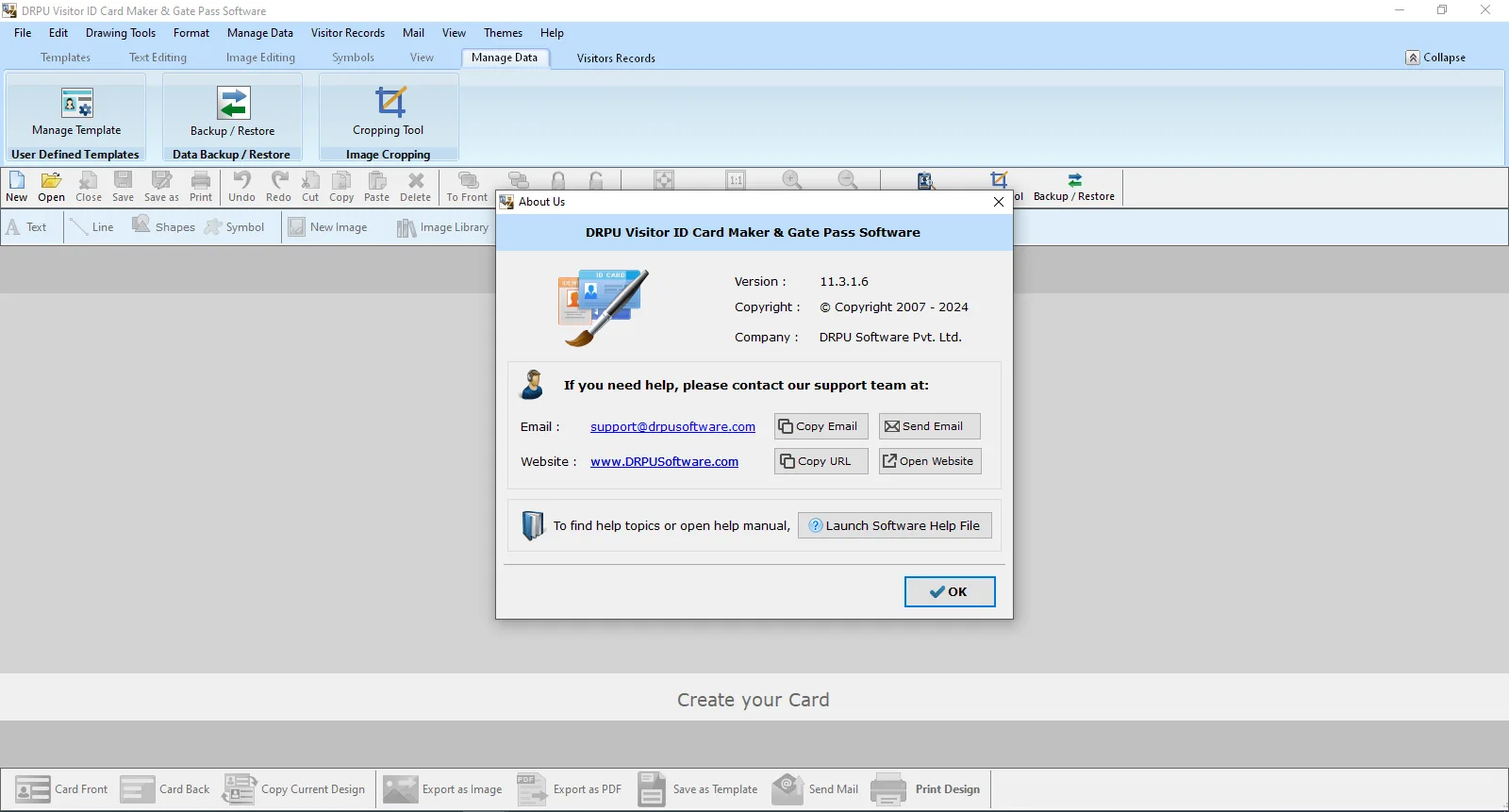The image size is (1509, 812).
Task: Click the 1:1 actual size toolbar icon
Action: 736,179
